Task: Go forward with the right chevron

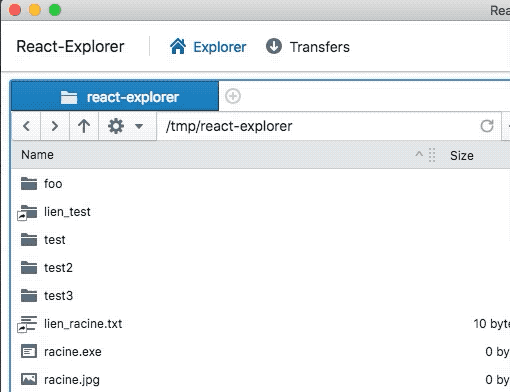Action: [55, 126]
